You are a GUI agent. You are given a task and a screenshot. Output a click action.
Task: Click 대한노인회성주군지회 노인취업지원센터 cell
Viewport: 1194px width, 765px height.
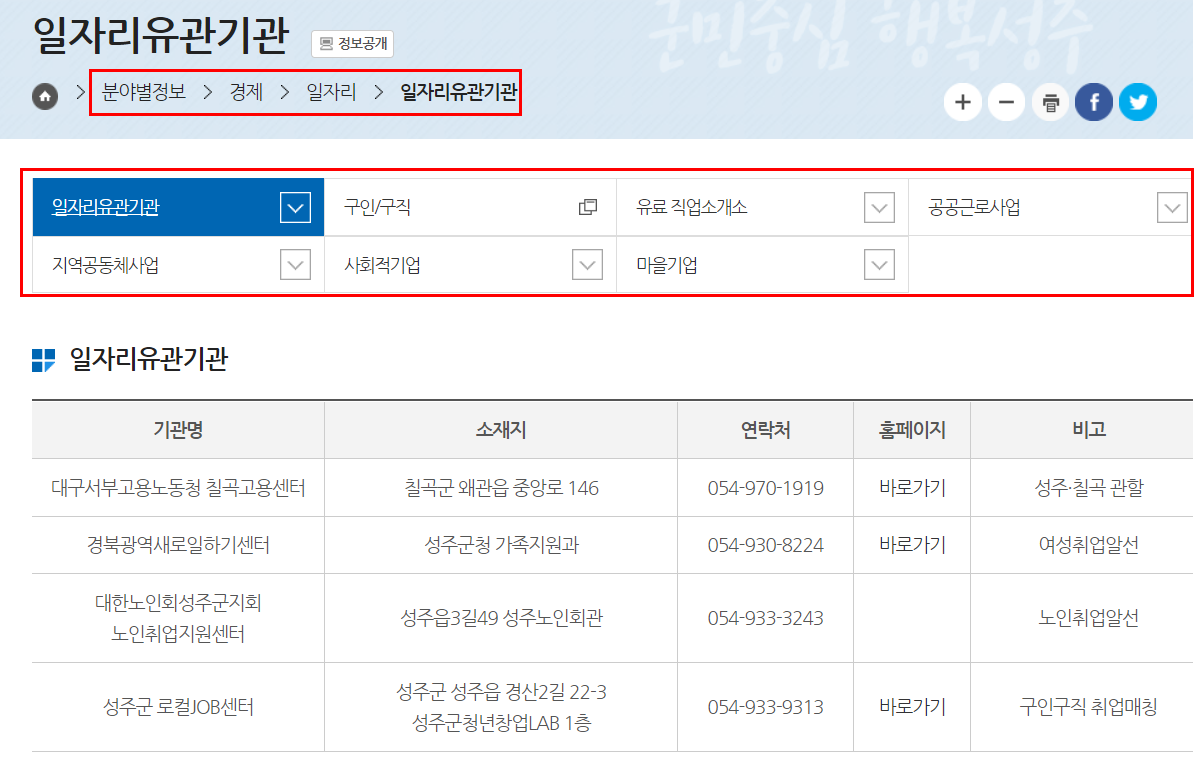click(178, 618)
